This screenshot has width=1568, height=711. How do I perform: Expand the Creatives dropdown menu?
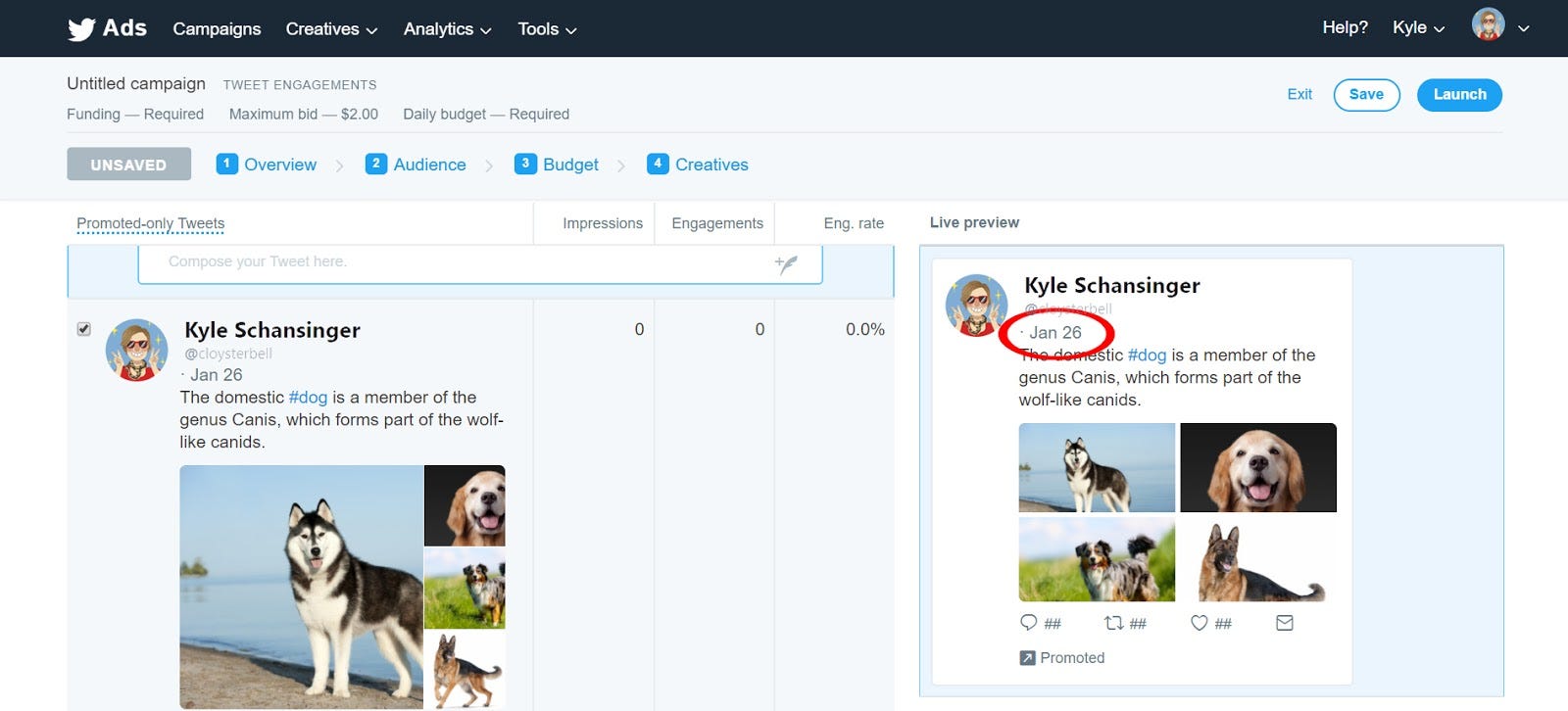(x=331, y=29)
